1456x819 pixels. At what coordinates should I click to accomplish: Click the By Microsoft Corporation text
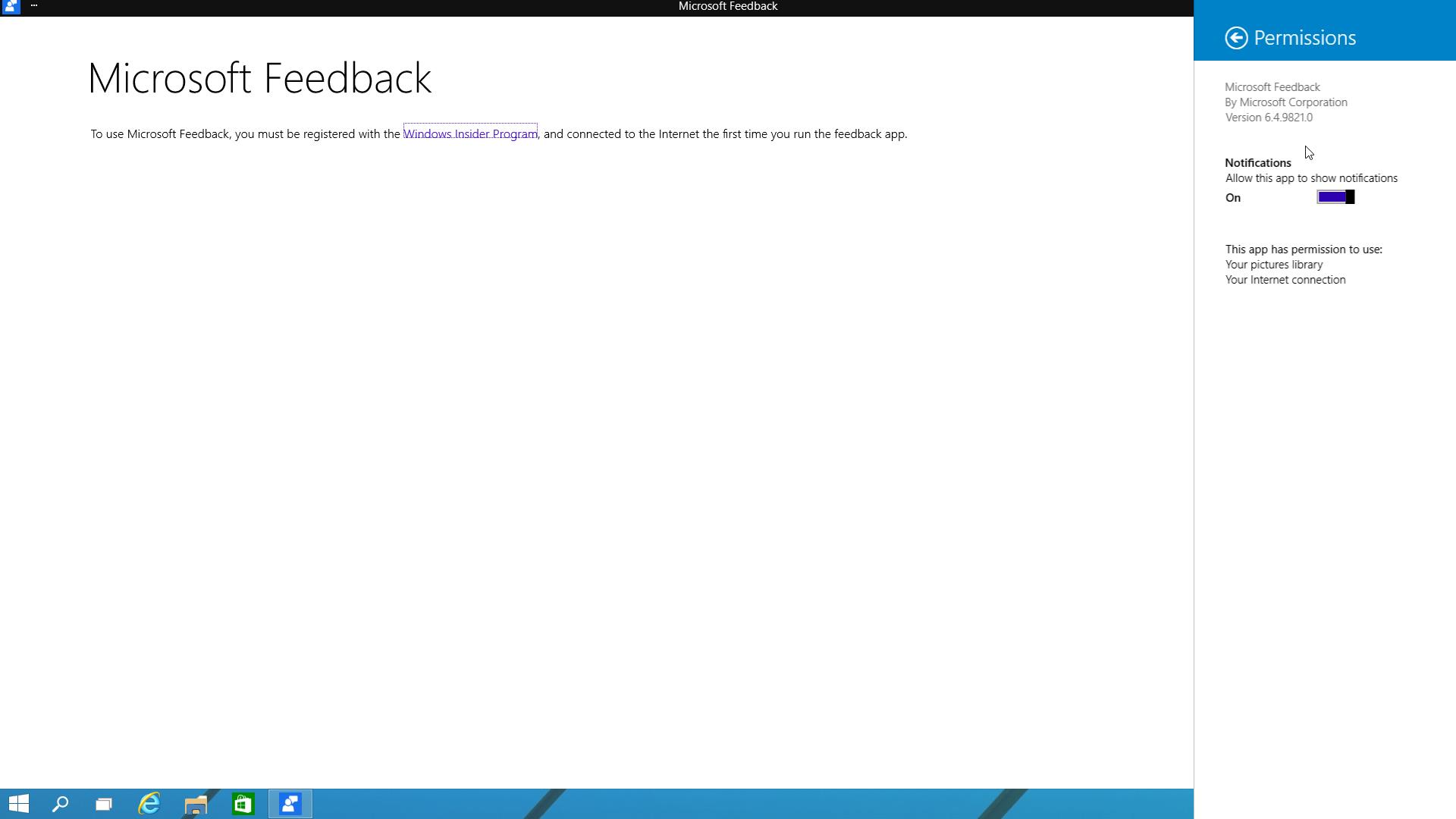(x=1286, y=102)
